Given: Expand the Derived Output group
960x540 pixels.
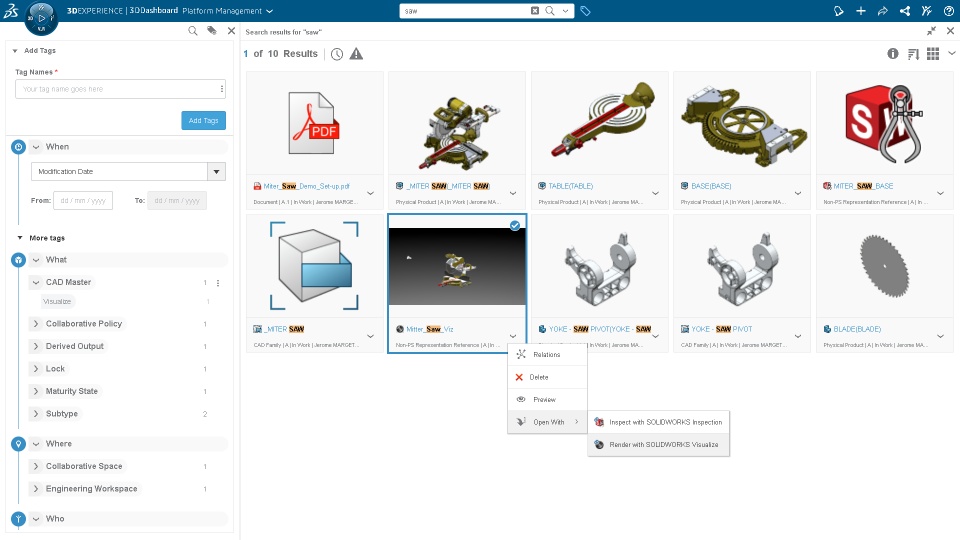Looking at the screenshot, I should click(x=36, y=347).
